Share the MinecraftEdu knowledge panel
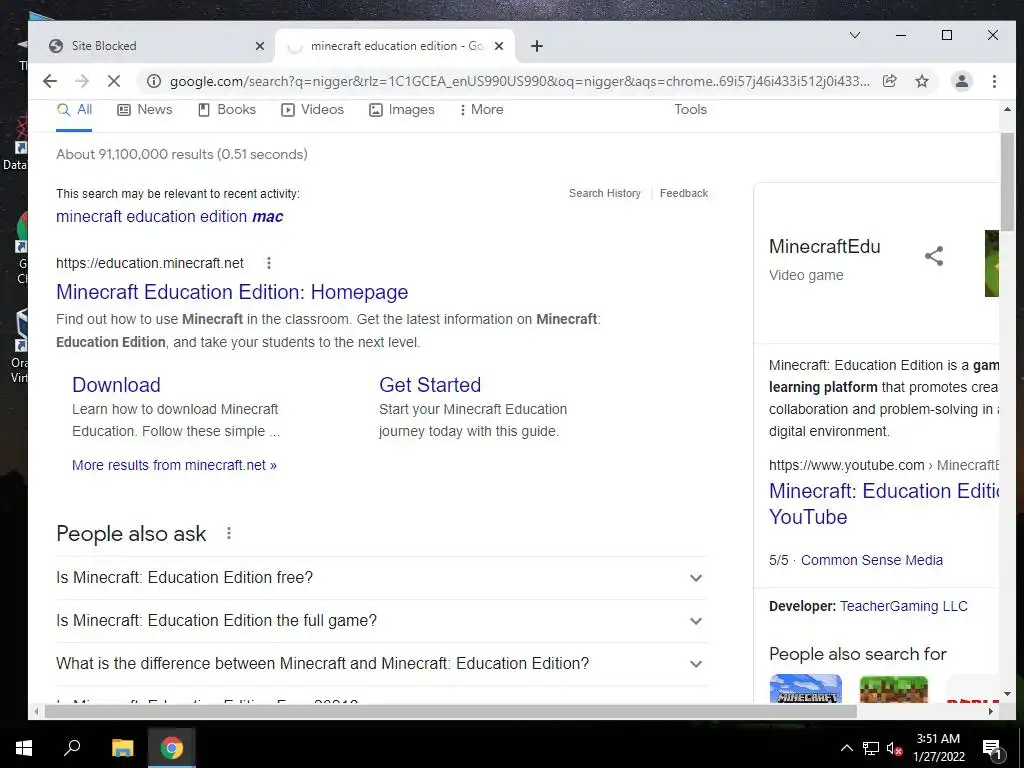This screenshot has width=1024, height=768. click(x=934, y=255)
